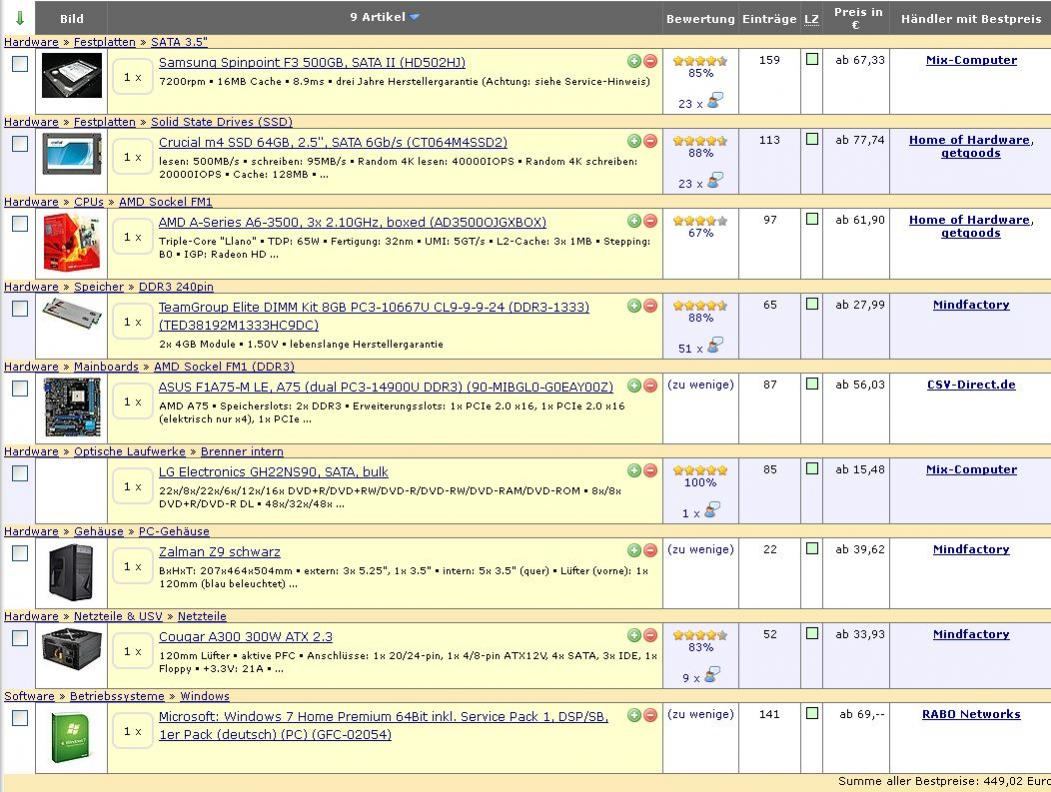This screenshot has width=1051, height=792.
Task: Click the green down arrow in table header
Action: tap(19, 18)
